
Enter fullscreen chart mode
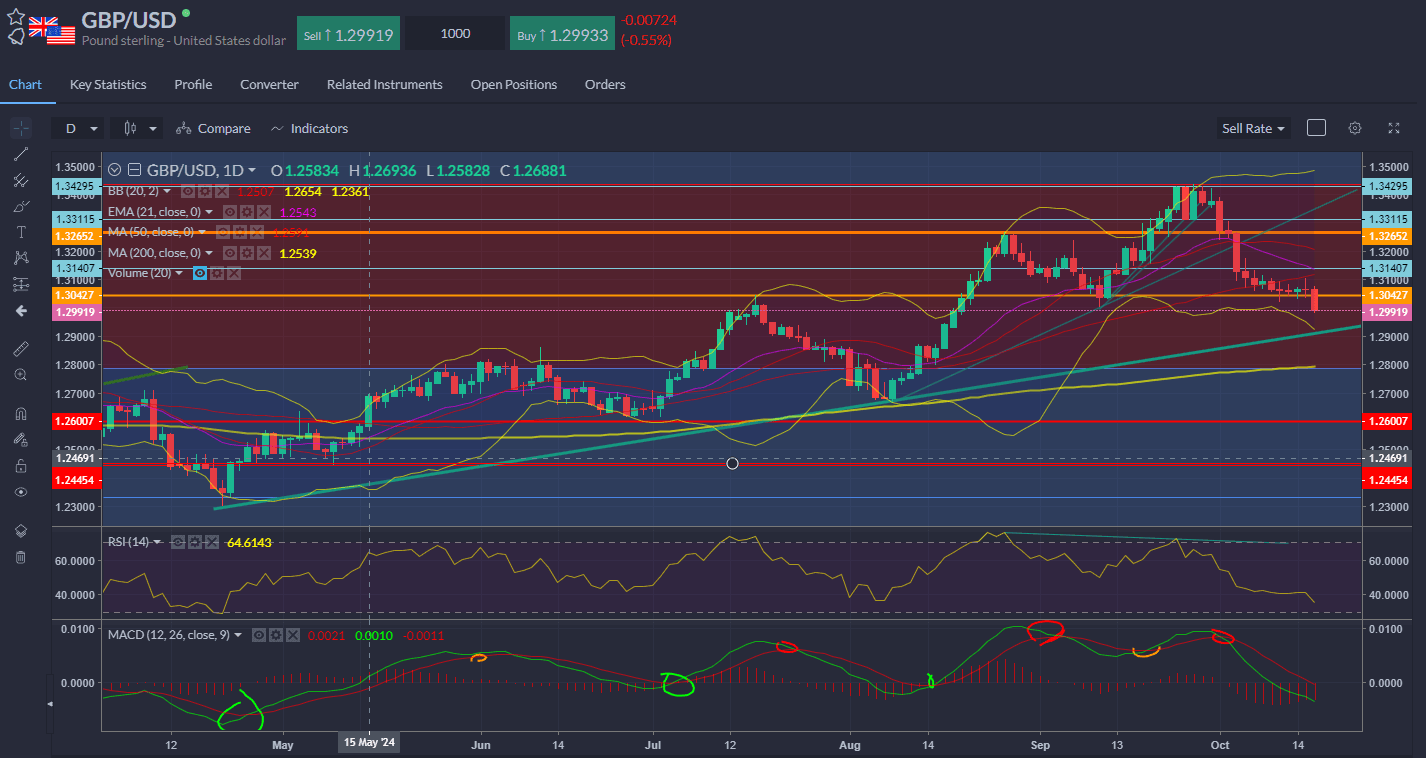pyautogui.click(x=1394, y=128)
